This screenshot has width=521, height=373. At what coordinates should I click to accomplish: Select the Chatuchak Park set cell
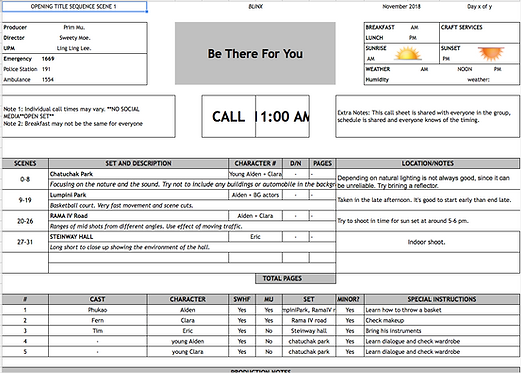(x=138, y=174)
